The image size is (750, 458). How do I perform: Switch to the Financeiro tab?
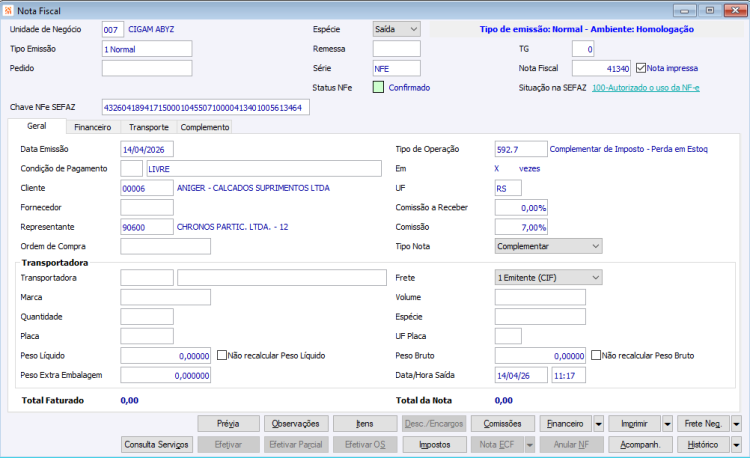(x=93, y=127)
